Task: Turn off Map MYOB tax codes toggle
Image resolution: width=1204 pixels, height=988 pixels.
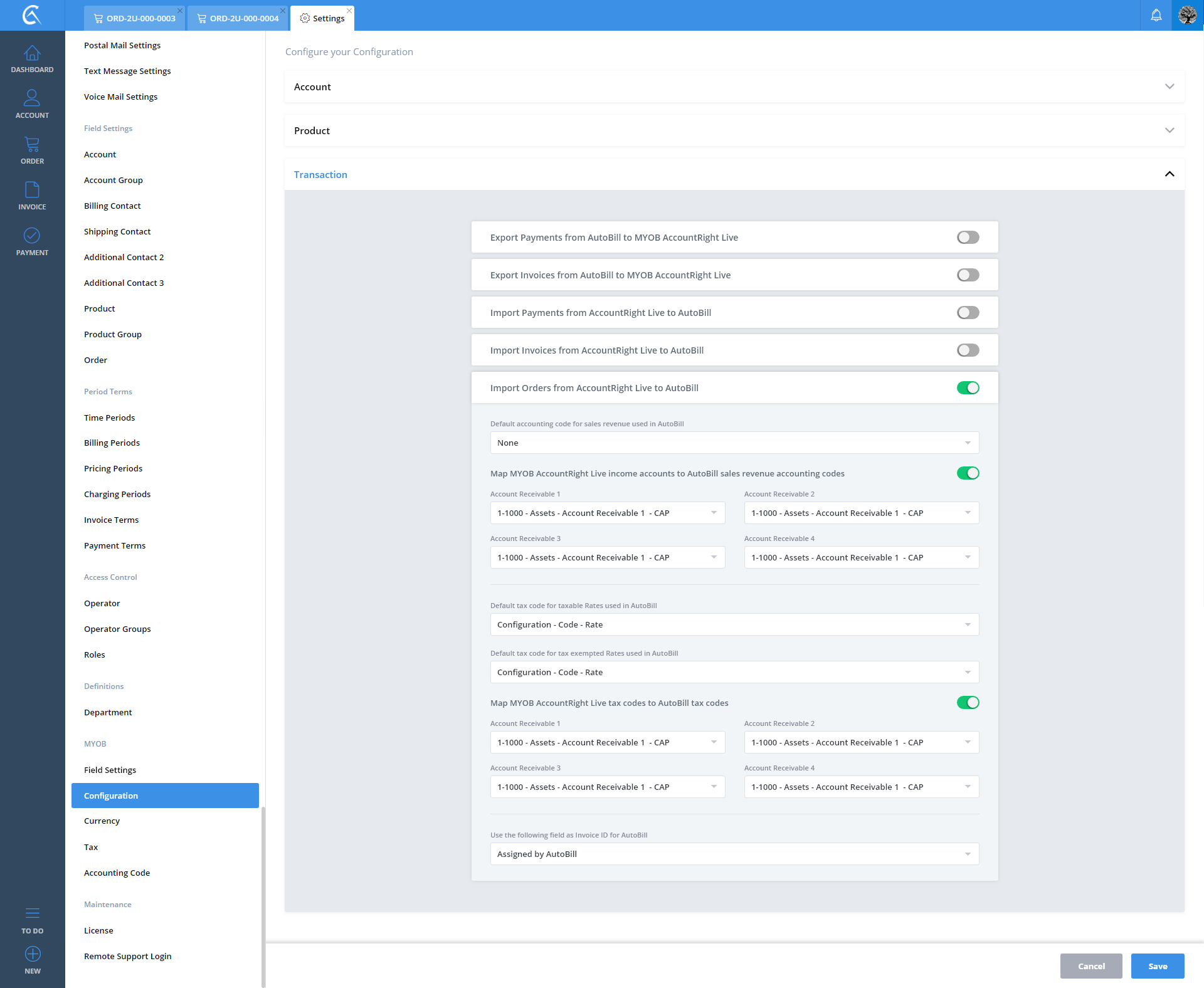Action: [x=968, y=703]
